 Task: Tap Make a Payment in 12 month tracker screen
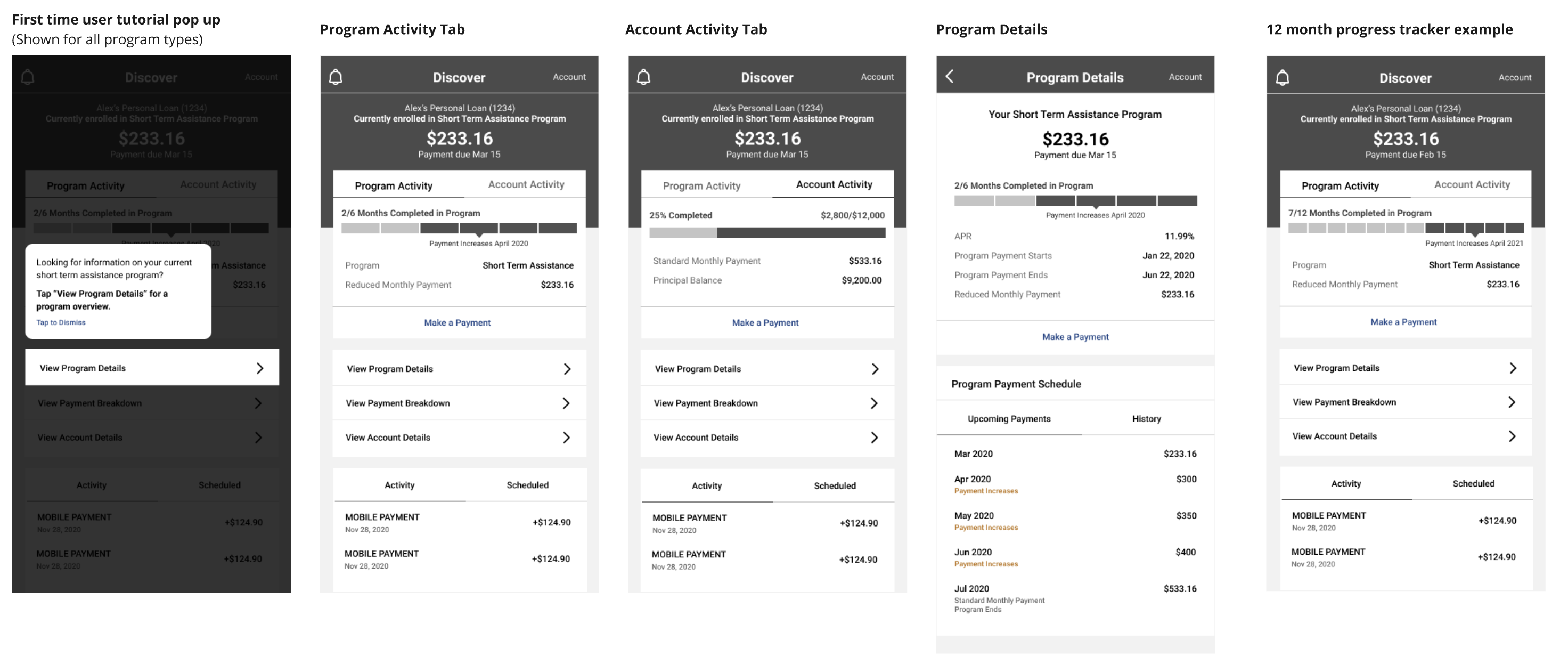point(1403,322)
